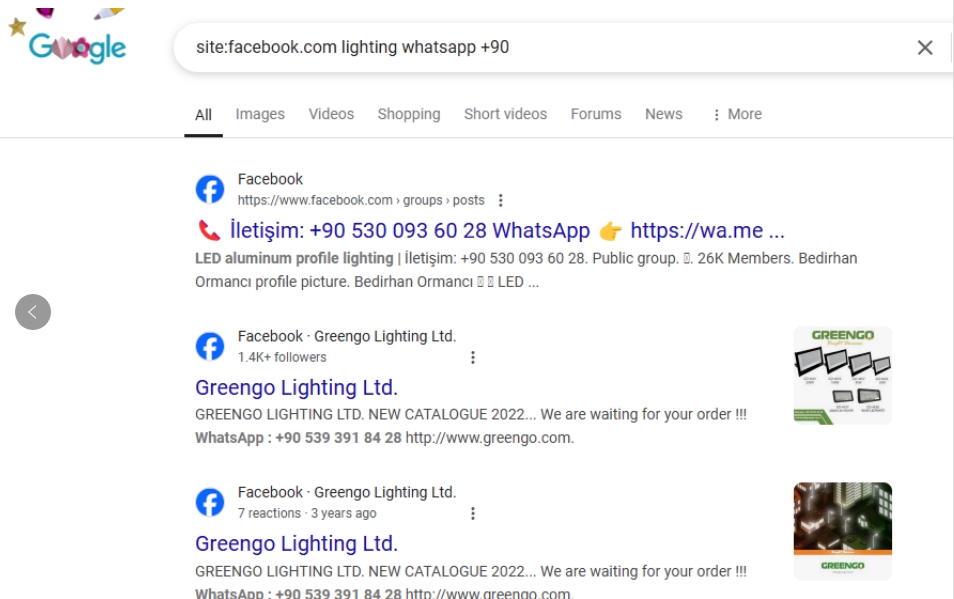Click the Facebook favicon of the first result

[x=210, y=189]
